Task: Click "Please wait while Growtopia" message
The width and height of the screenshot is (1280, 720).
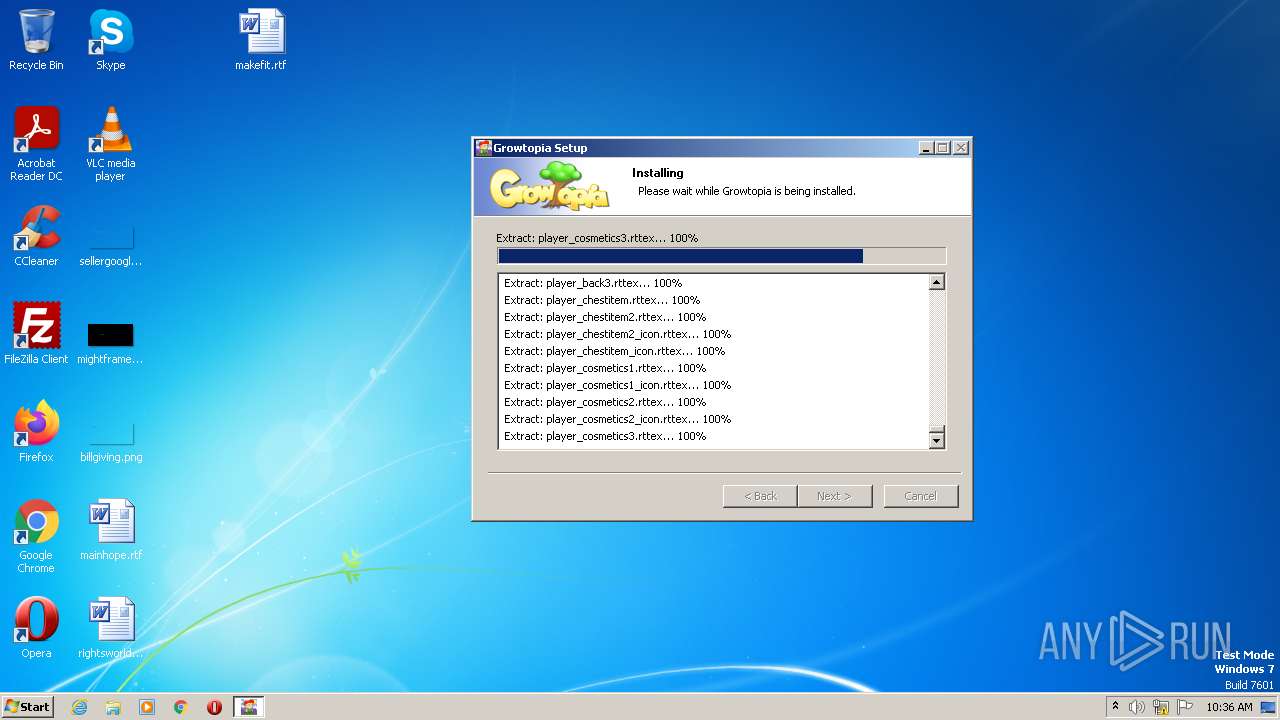Action: coord(747,191)
